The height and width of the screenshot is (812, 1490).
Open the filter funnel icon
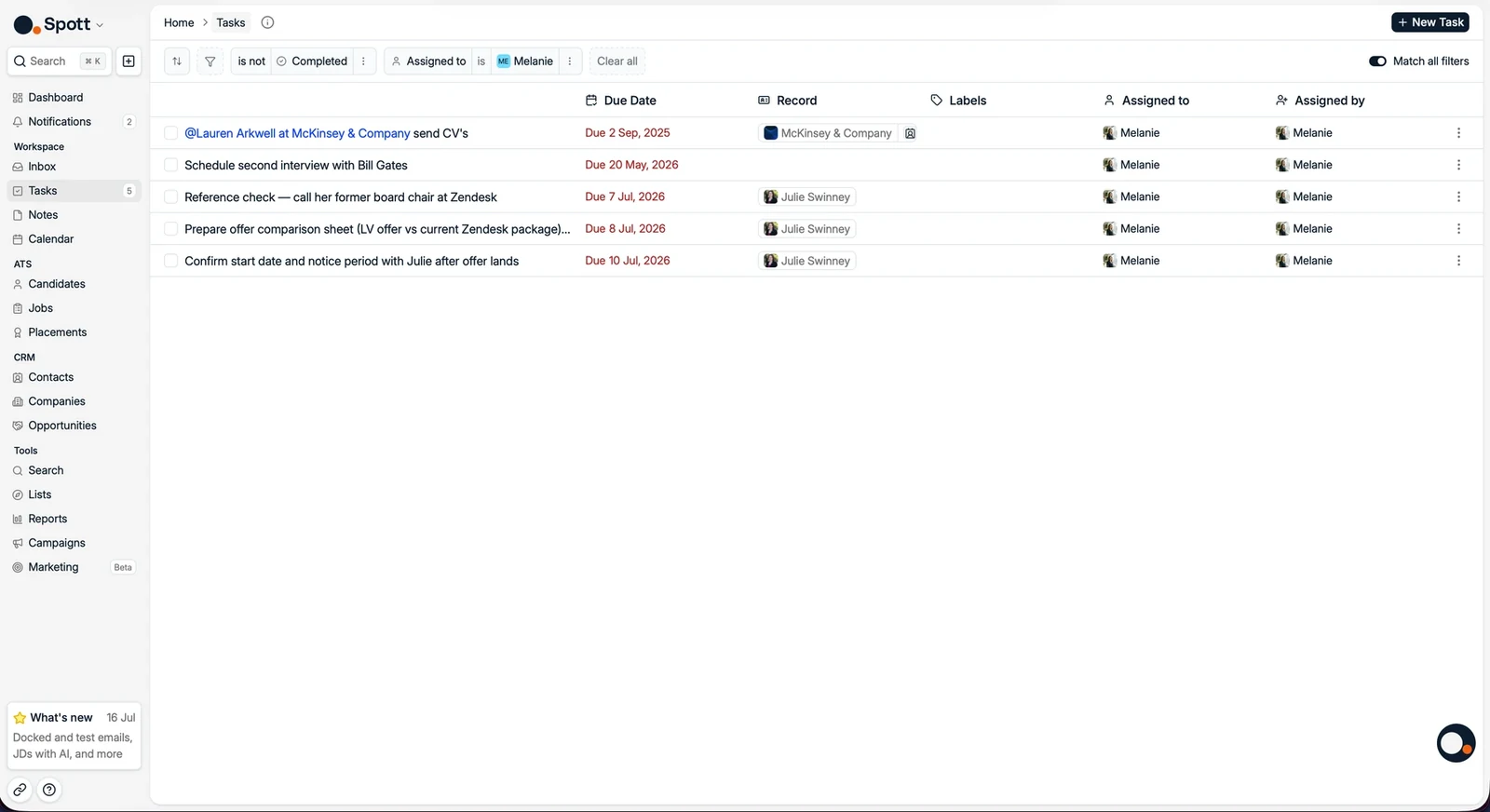210,61
